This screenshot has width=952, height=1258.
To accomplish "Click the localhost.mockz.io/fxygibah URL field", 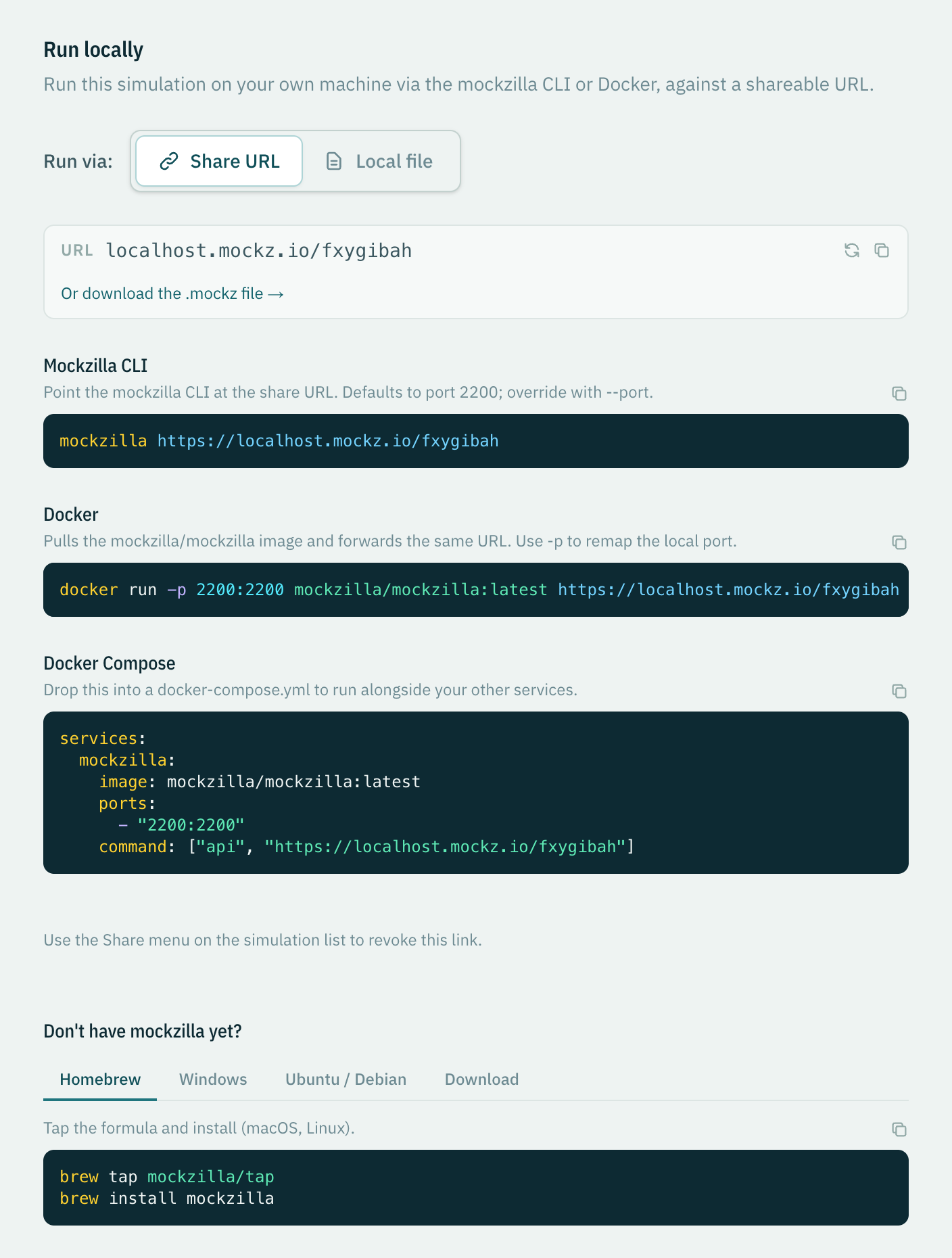I will tap(259, 251).
